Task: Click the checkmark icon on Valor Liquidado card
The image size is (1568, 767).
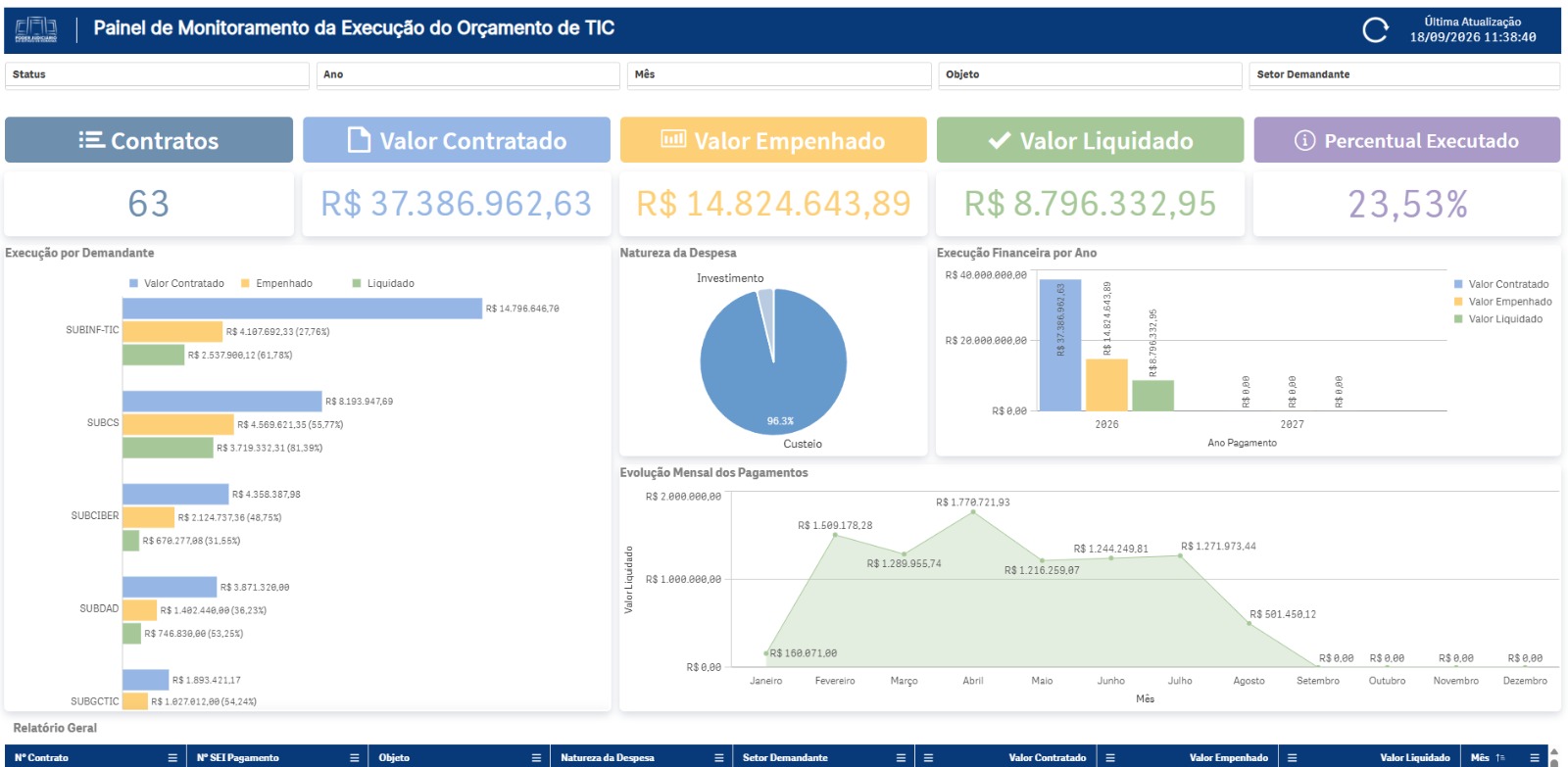Action: (x=1000, y=141)
